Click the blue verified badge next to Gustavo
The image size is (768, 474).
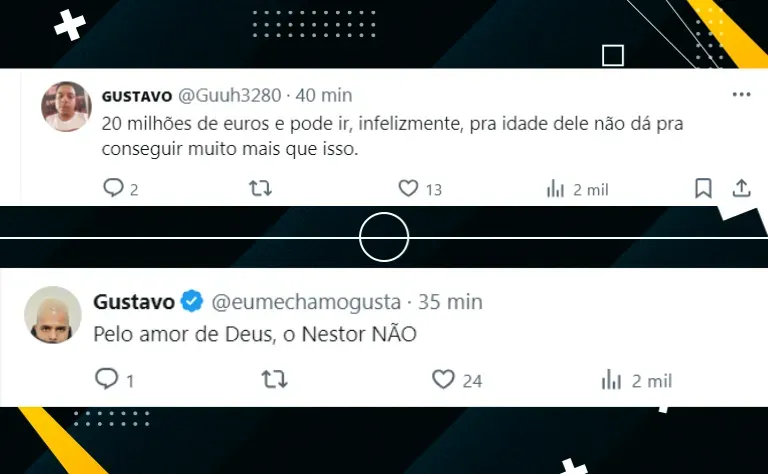click(192, 301)
